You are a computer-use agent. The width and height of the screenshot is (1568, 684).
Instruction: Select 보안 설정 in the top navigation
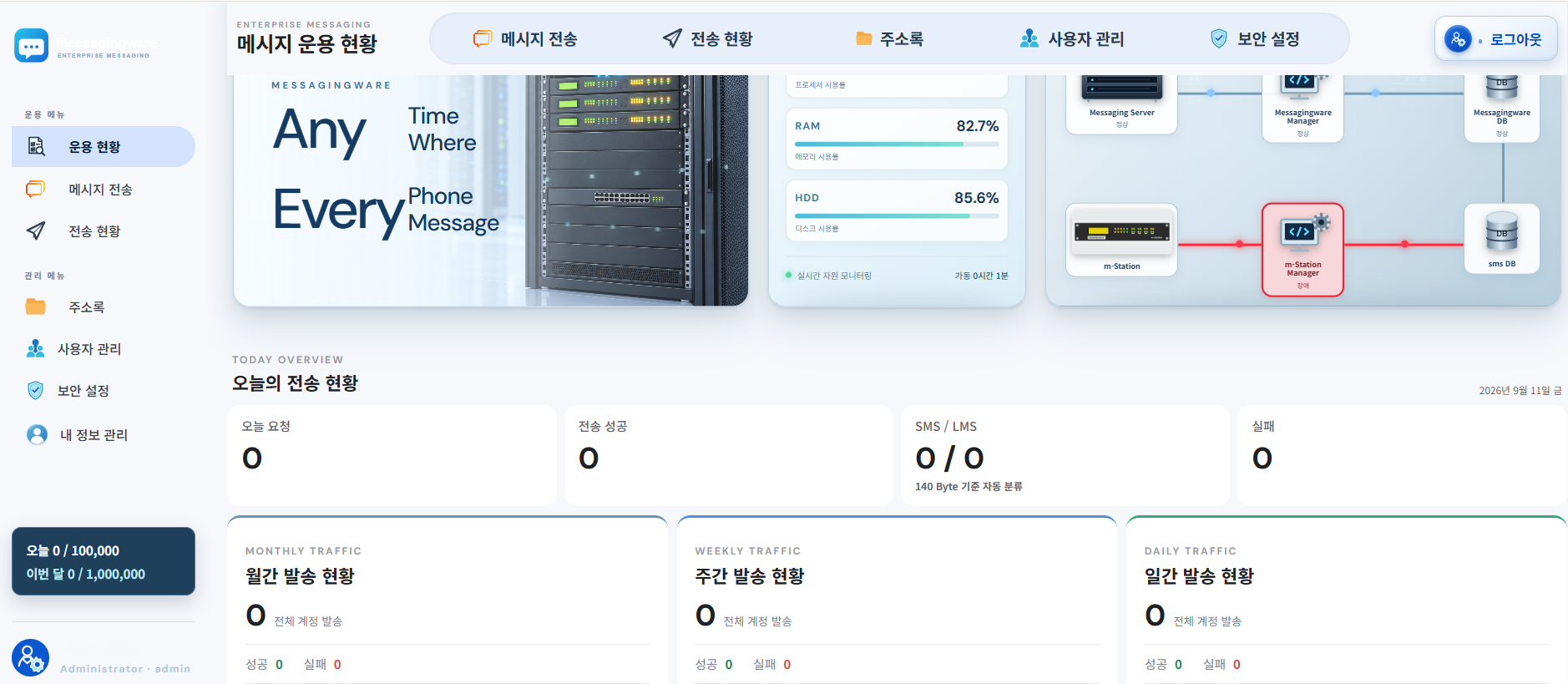click(1255, 39)
